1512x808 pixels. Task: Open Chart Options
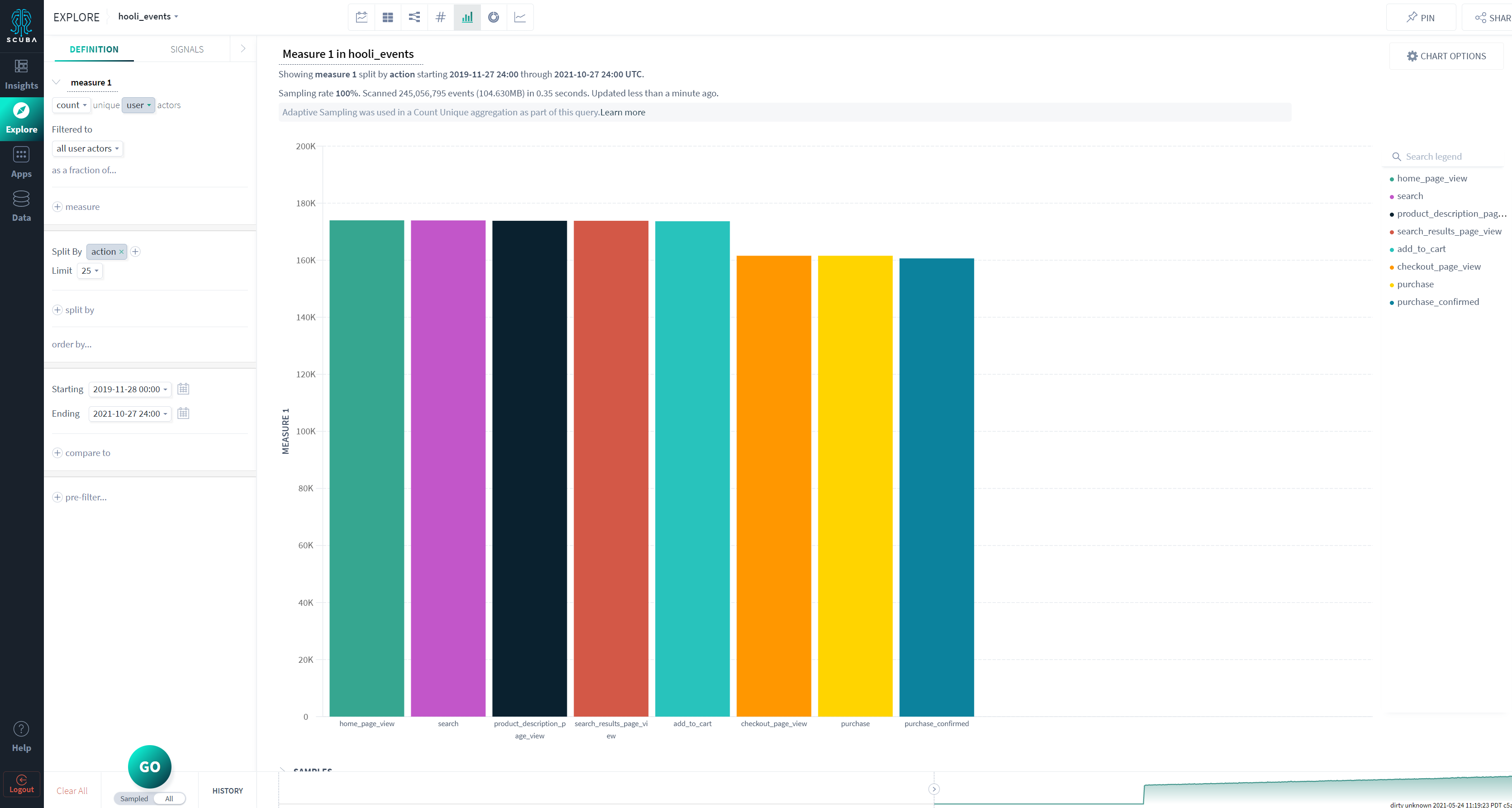pos(1446,56)
